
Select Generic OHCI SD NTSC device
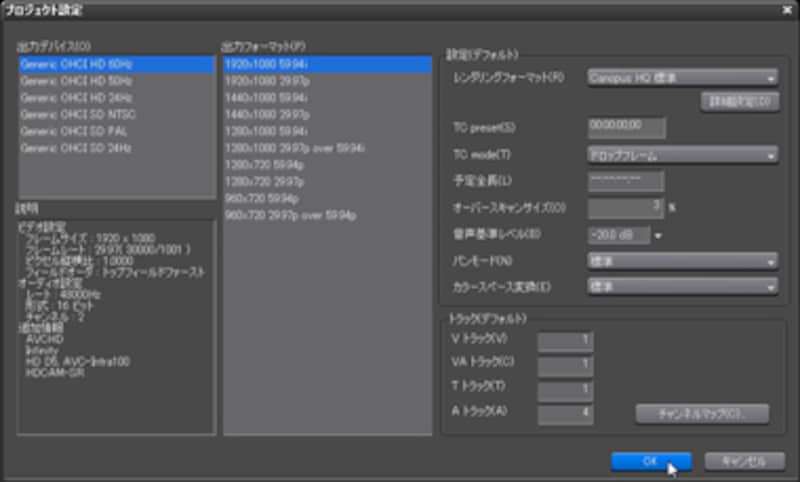click(x=117, y=115)
